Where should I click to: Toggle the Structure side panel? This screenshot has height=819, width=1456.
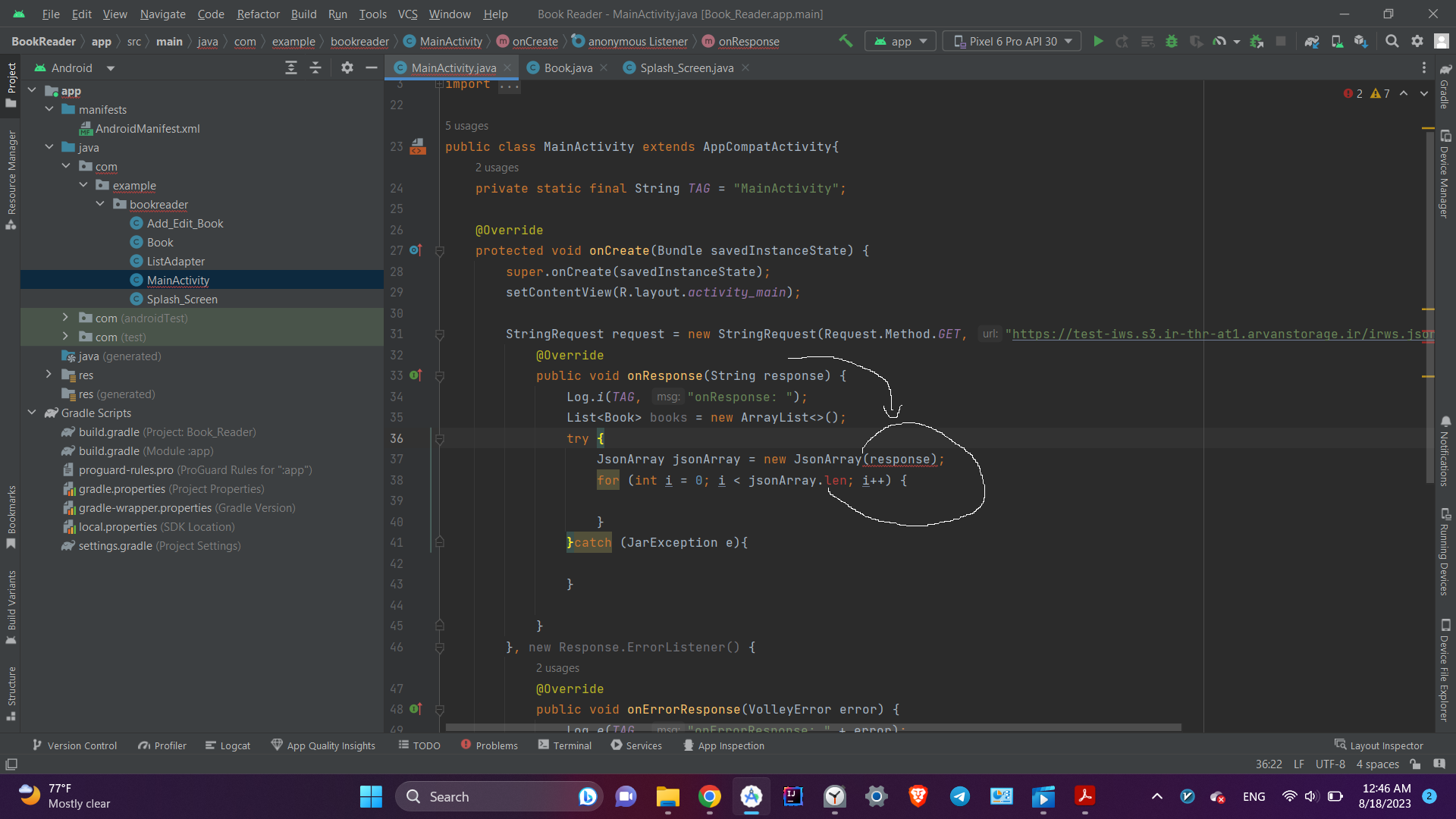coord(11,693)
